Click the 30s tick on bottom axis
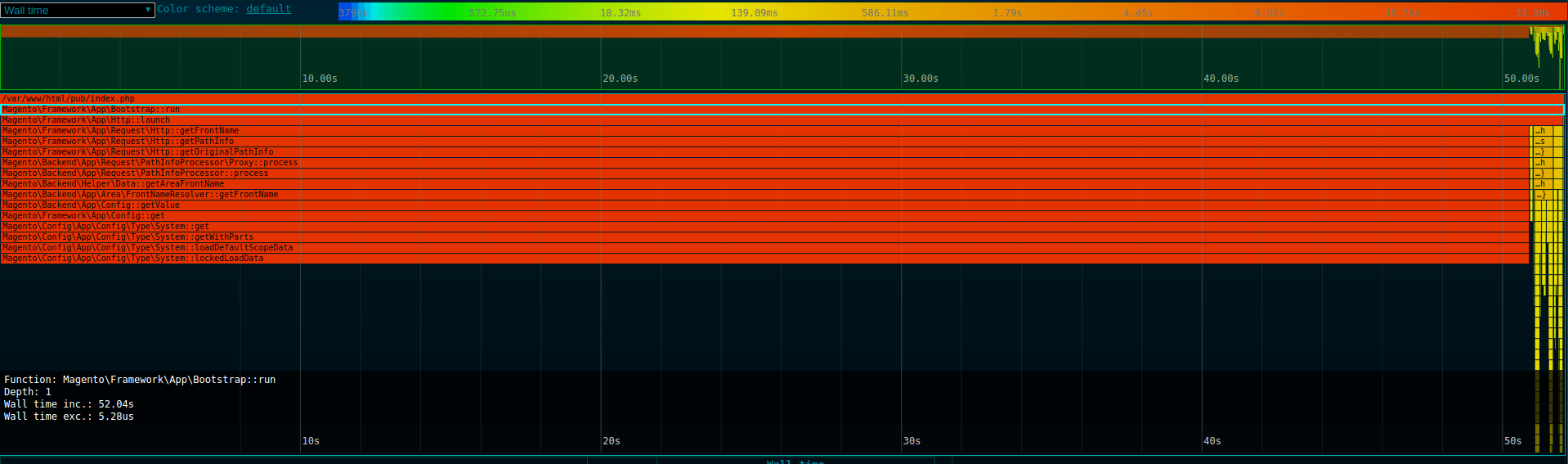Viewport: 1568px width, 464px height. [x=912, y=441]
